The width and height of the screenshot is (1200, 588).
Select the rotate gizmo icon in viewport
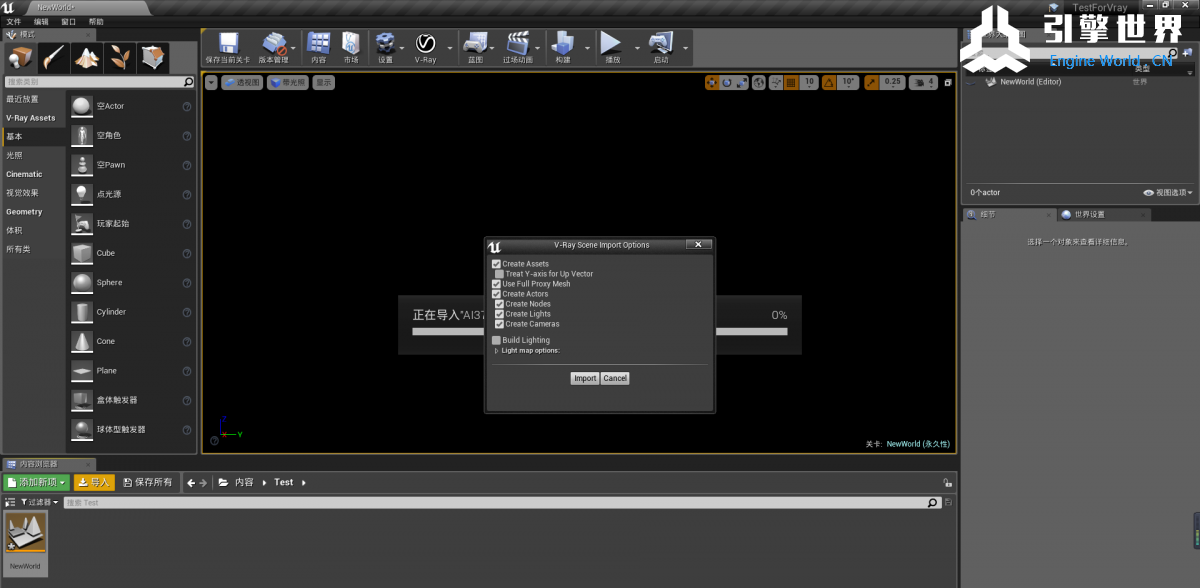[x=727, y=82]
